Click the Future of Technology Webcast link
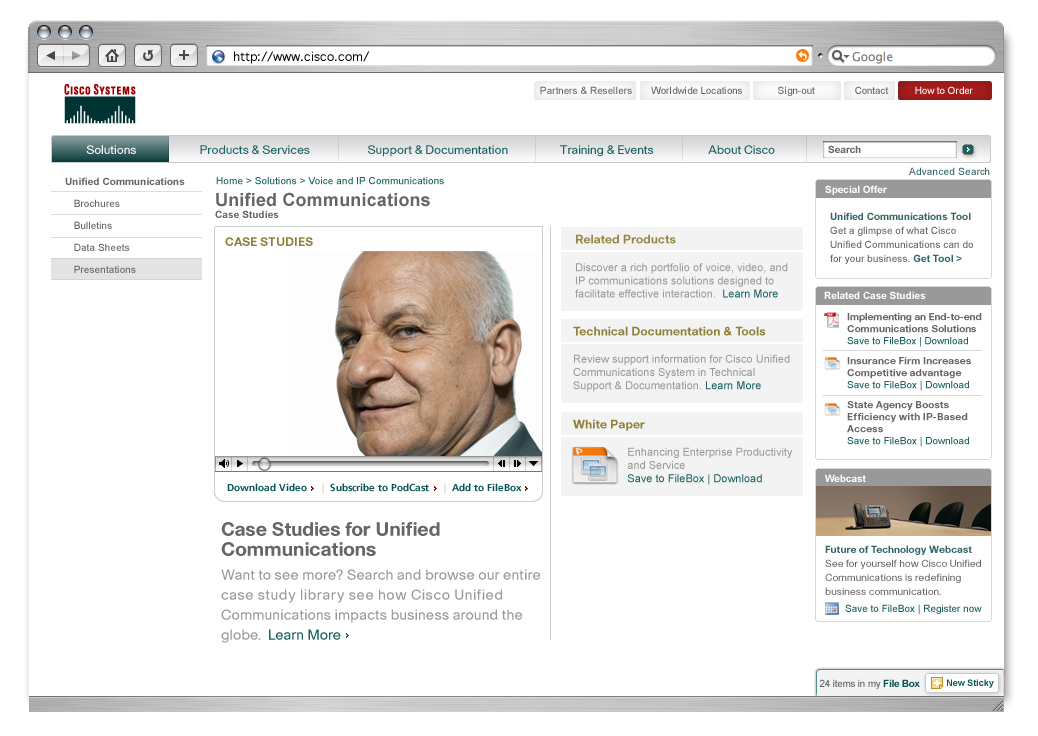Viewport: 1038px width, 736px height. click(898, 549)
